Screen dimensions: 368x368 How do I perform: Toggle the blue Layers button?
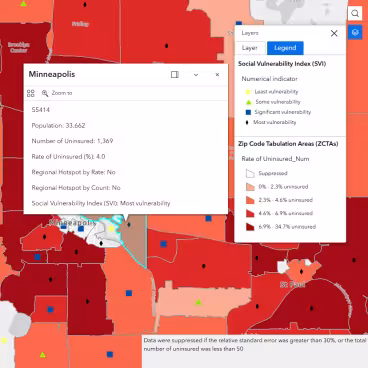point(355,32)
